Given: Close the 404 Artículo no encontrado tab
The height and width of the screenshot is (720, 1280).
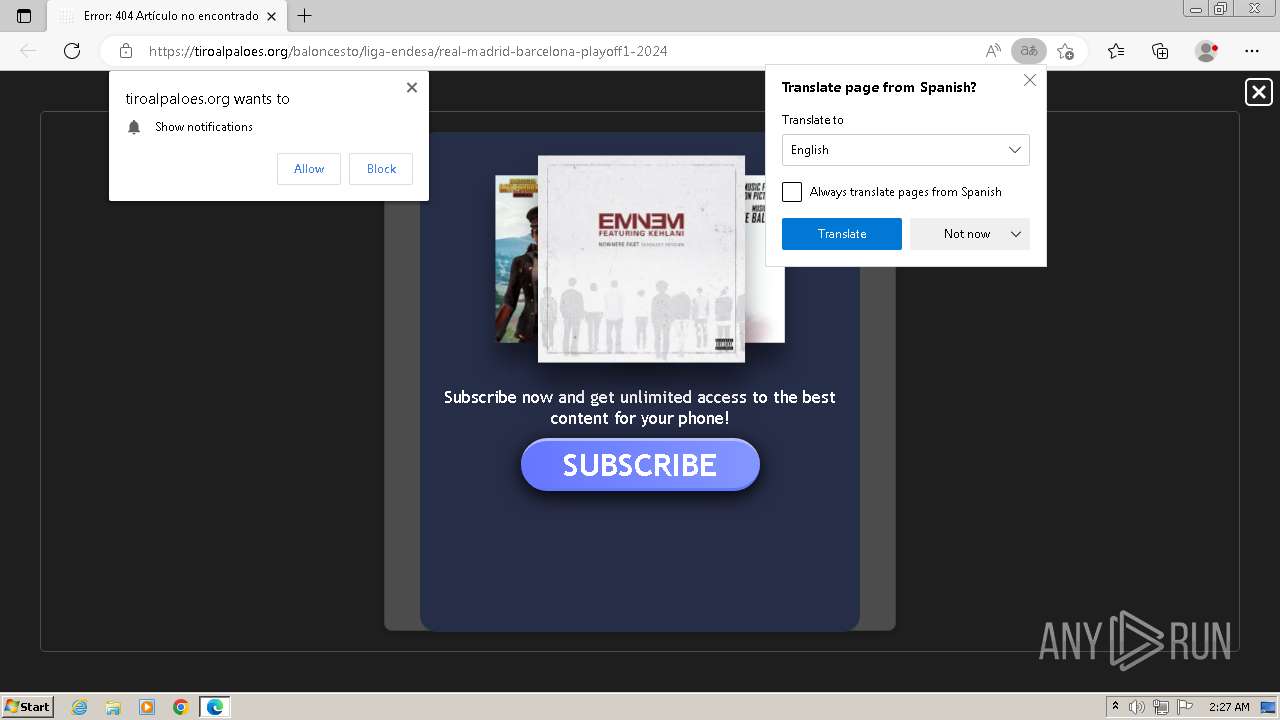Looking at the screenshot, I should click(271, 16).
